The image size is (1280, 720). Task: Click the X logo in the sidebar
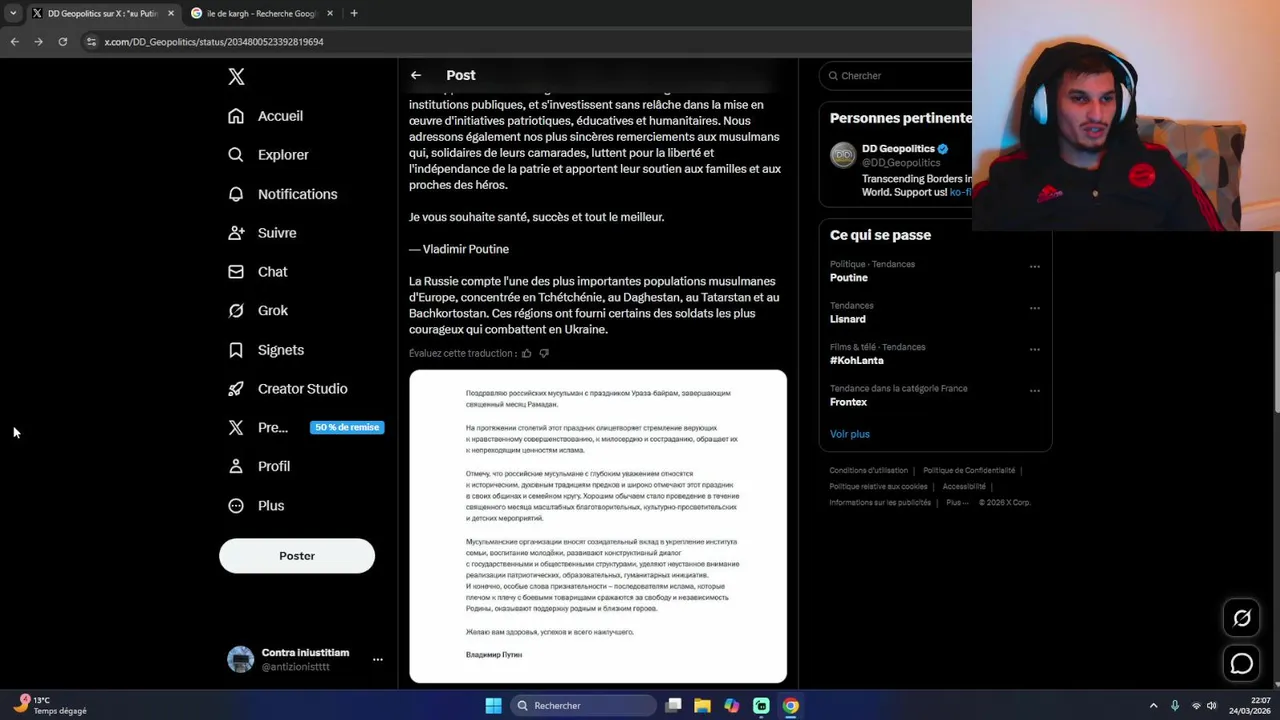pos(236,77)
